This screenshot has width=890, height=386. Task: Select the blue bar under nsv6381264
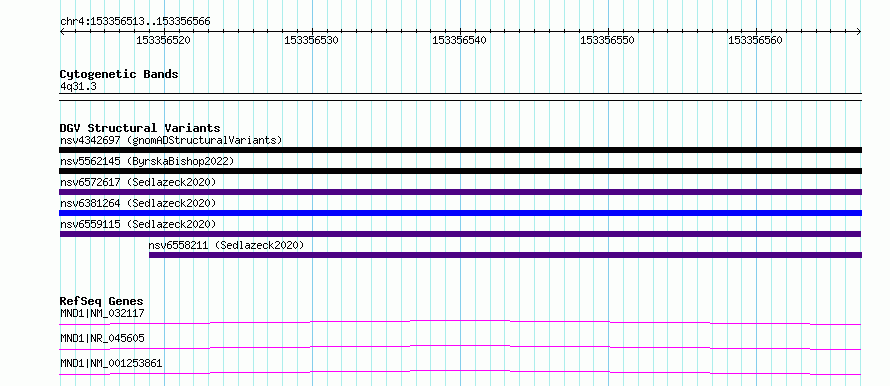point(460,213)
